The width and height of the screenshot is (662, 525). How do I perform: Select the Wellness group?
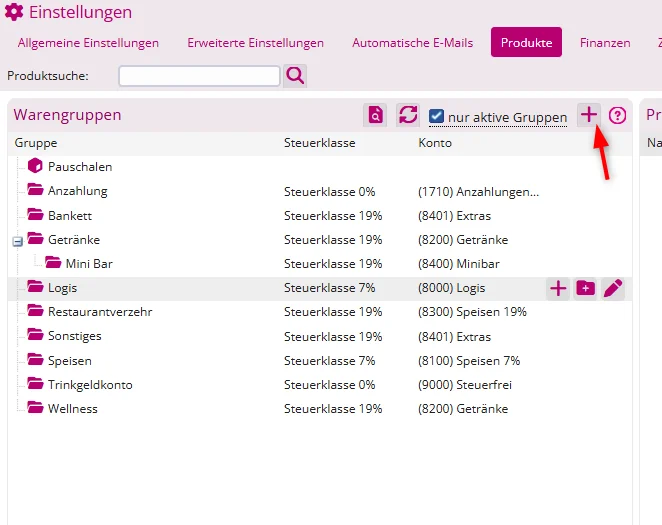(x=73, y=409)
